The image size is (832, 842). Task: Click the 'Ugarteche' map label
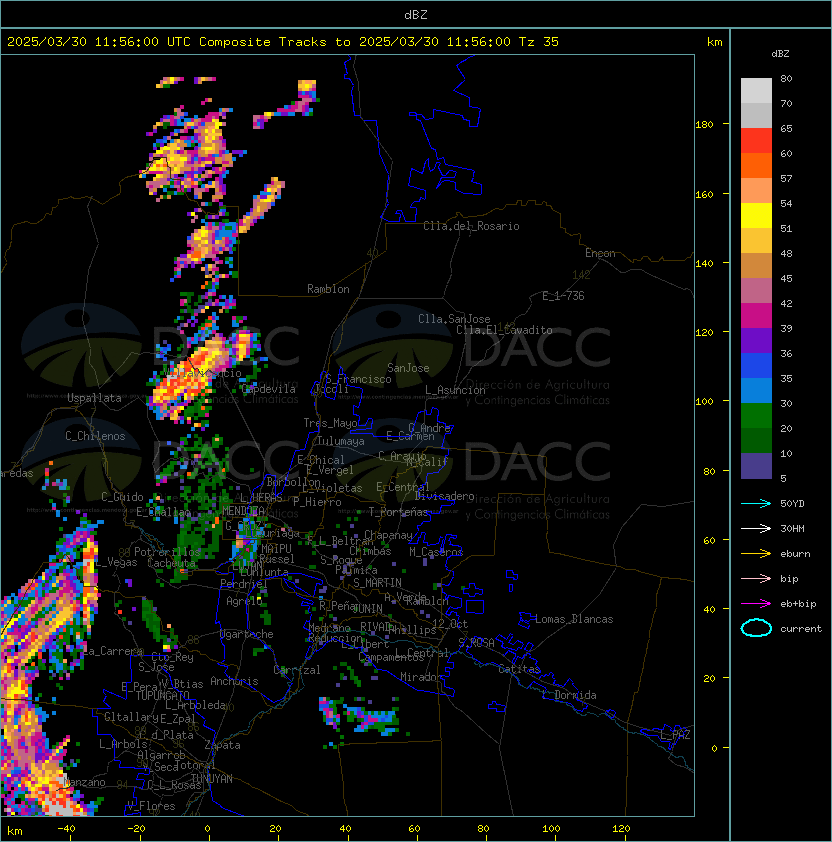[x=247, y=634]
